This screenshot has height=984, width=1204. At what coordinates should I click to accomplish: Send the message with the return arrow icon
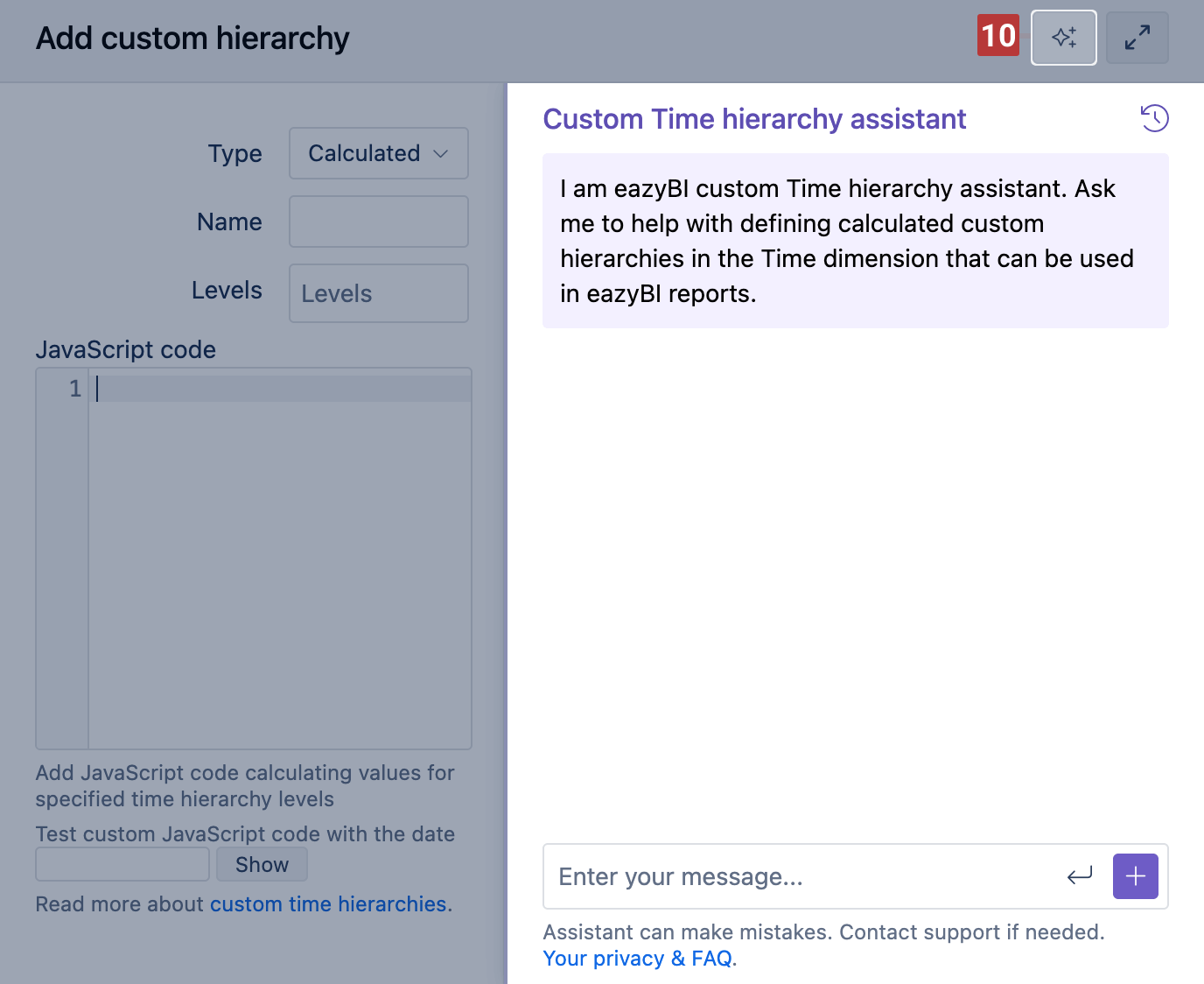pos(1080,876)
